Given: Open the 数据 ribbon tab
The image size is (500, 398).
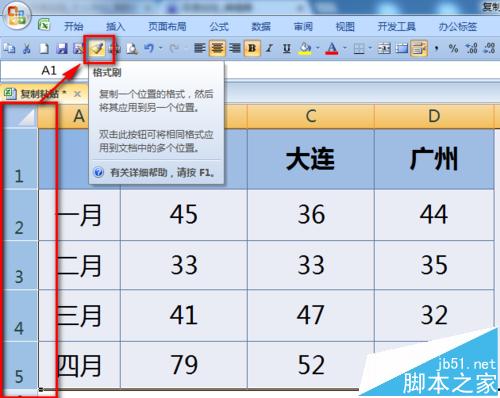Looking at the screenshot, I should pos(261,26).
